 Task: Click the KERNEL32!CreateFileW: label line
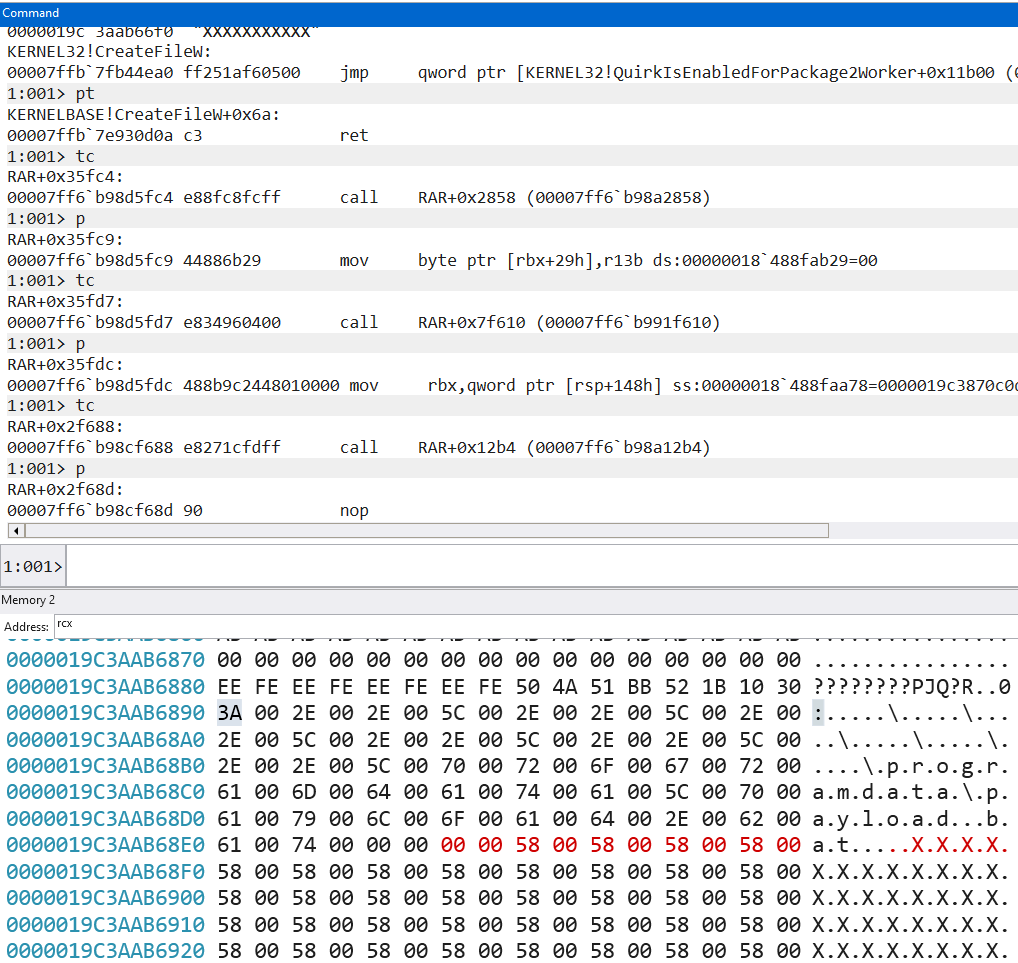pyautogui.click(x=109, y=51)
